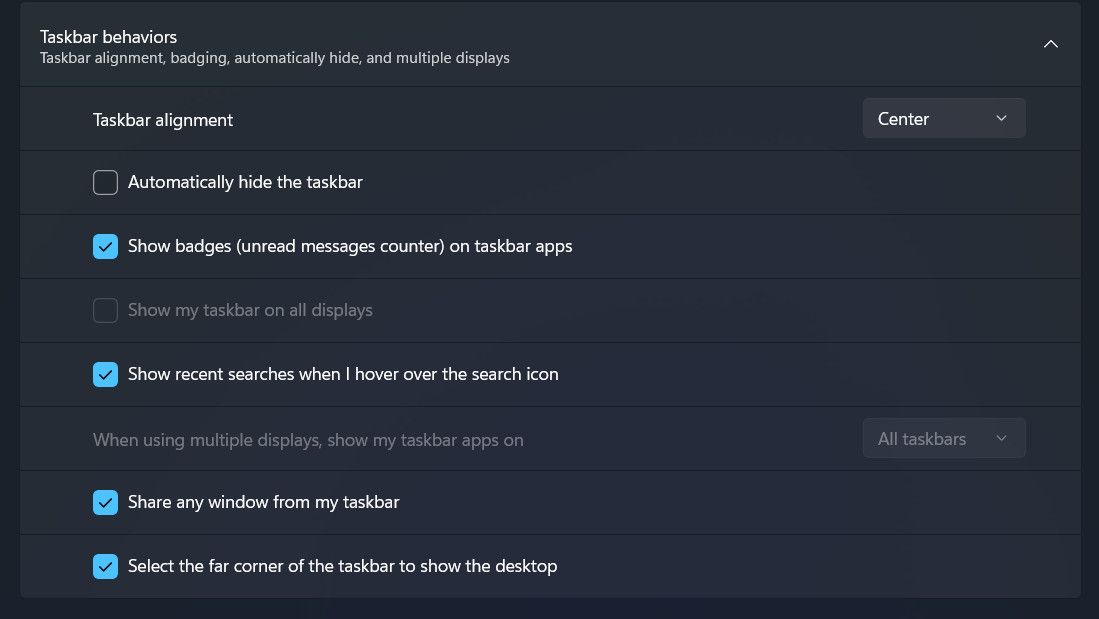Click the chevron on the All taskbars dropdown

[x=1001, y=438]
